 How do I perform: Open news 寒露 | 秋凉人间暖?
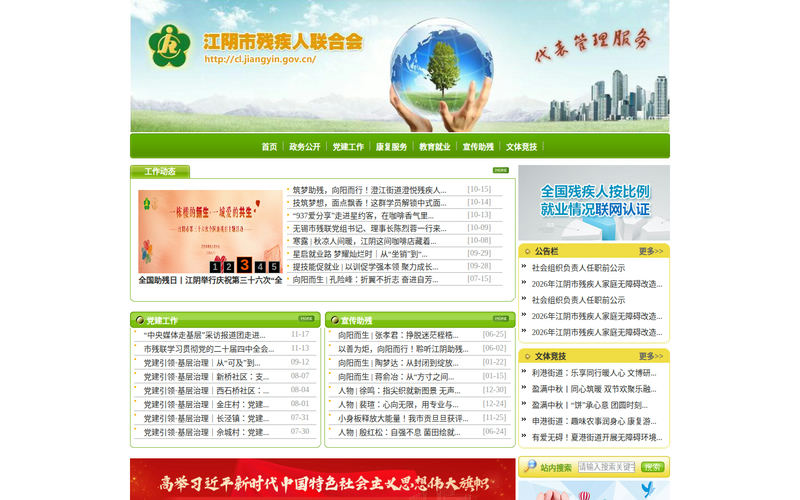(x=364, y=241)
